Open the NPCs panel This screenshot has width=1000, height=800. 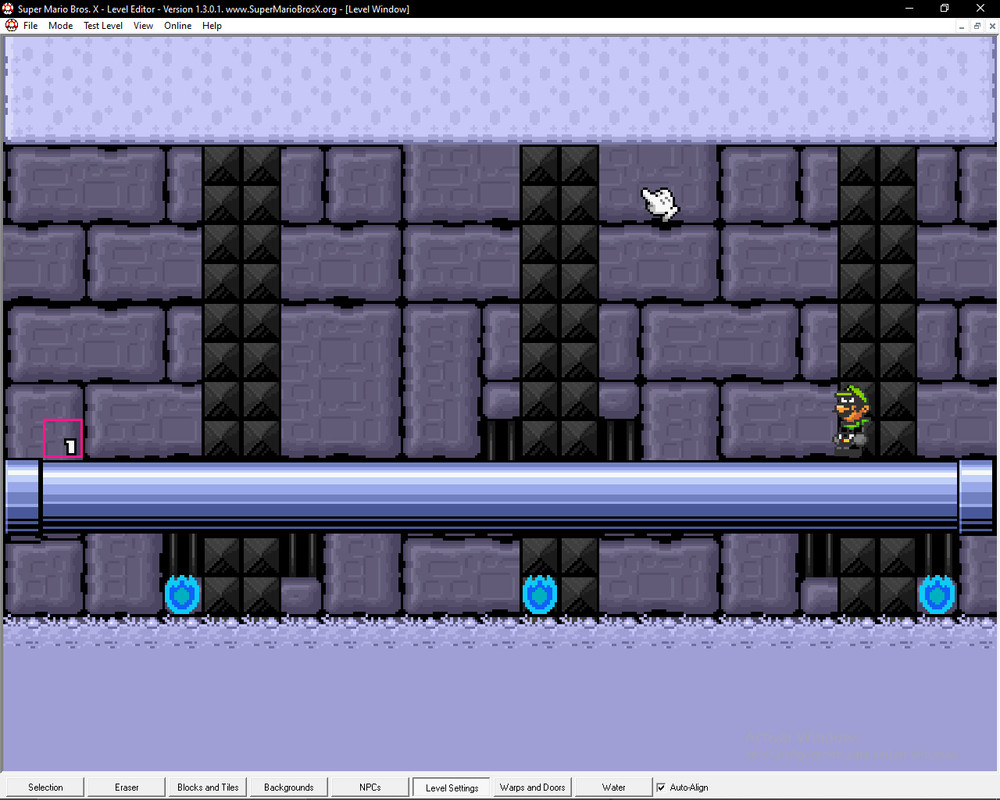[370, 787]
